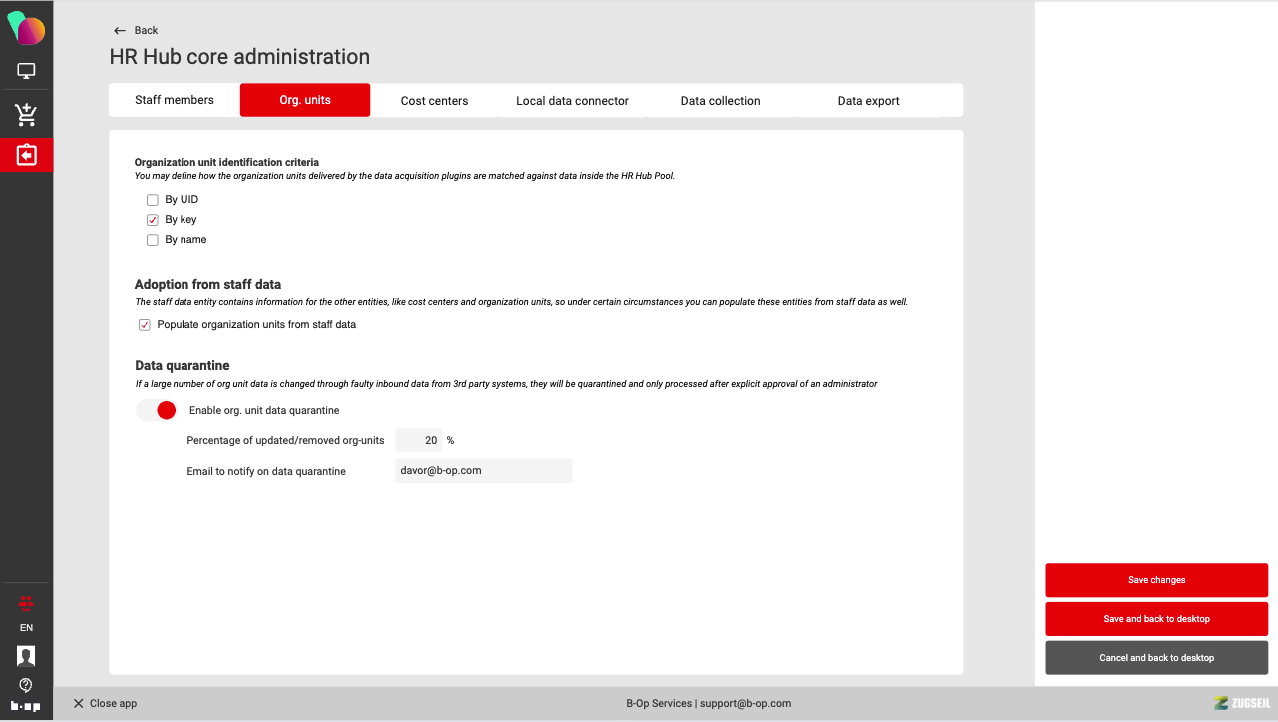The height and width of the screenshot is (722, 1278).
Task: Switch to the Staff members tab
Action: pos(174,100)
